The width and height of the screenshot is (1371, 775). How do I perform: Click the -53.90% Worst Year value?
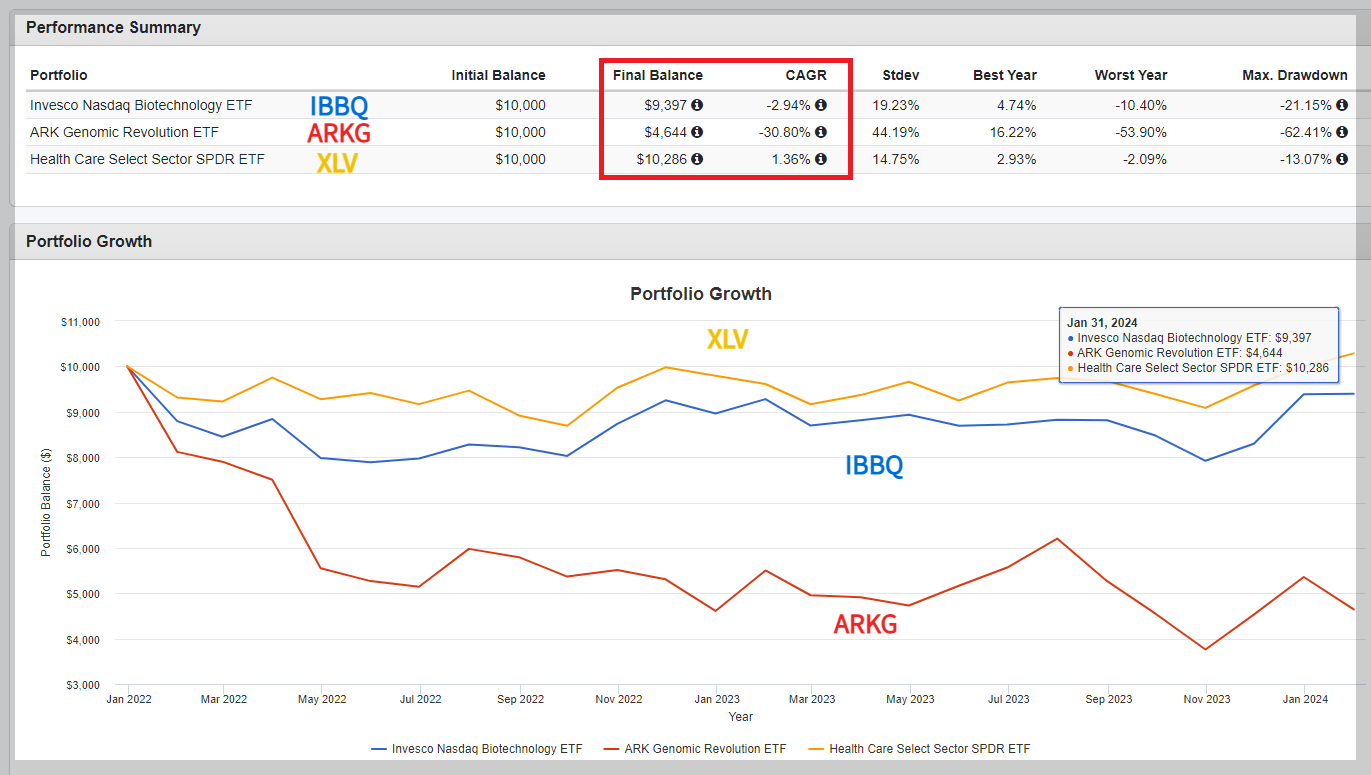point(1142,132)
